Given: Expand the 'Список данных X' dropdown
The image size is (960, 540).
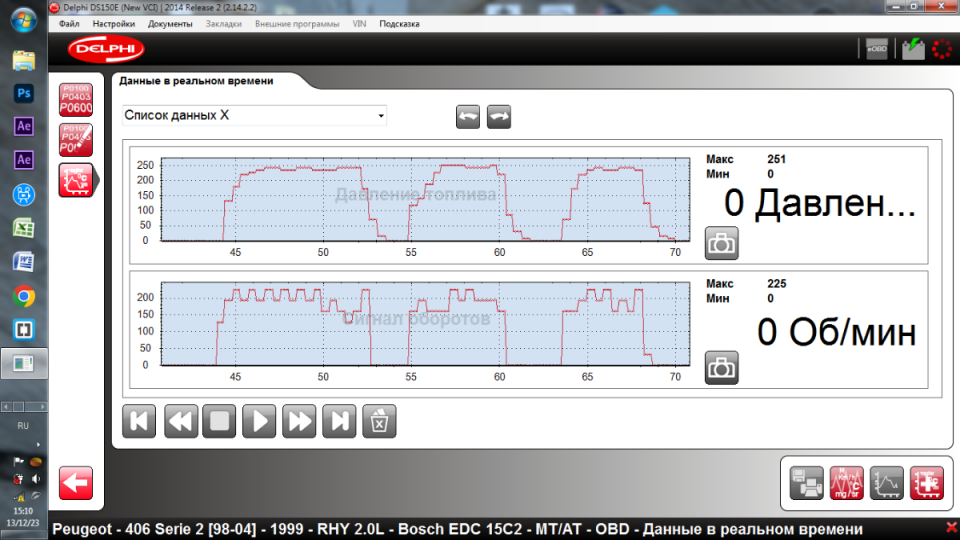Looking at the screenshot, I should point(381,116).
